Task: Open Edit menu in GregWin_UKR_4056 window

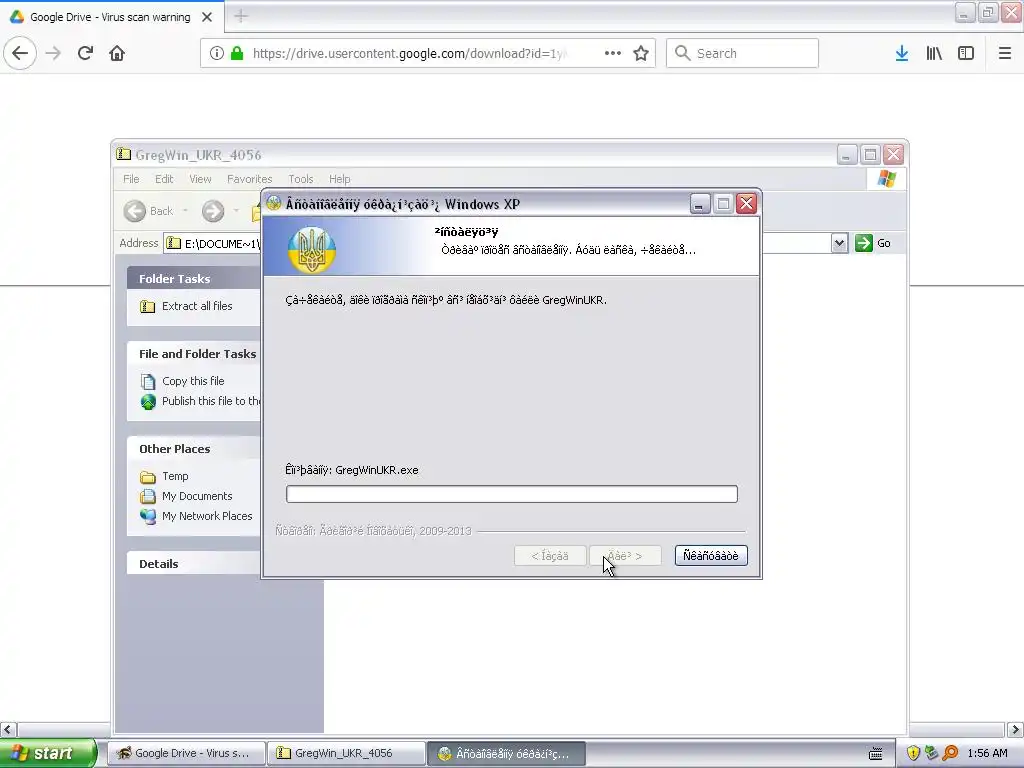Action: click(164, 178)
